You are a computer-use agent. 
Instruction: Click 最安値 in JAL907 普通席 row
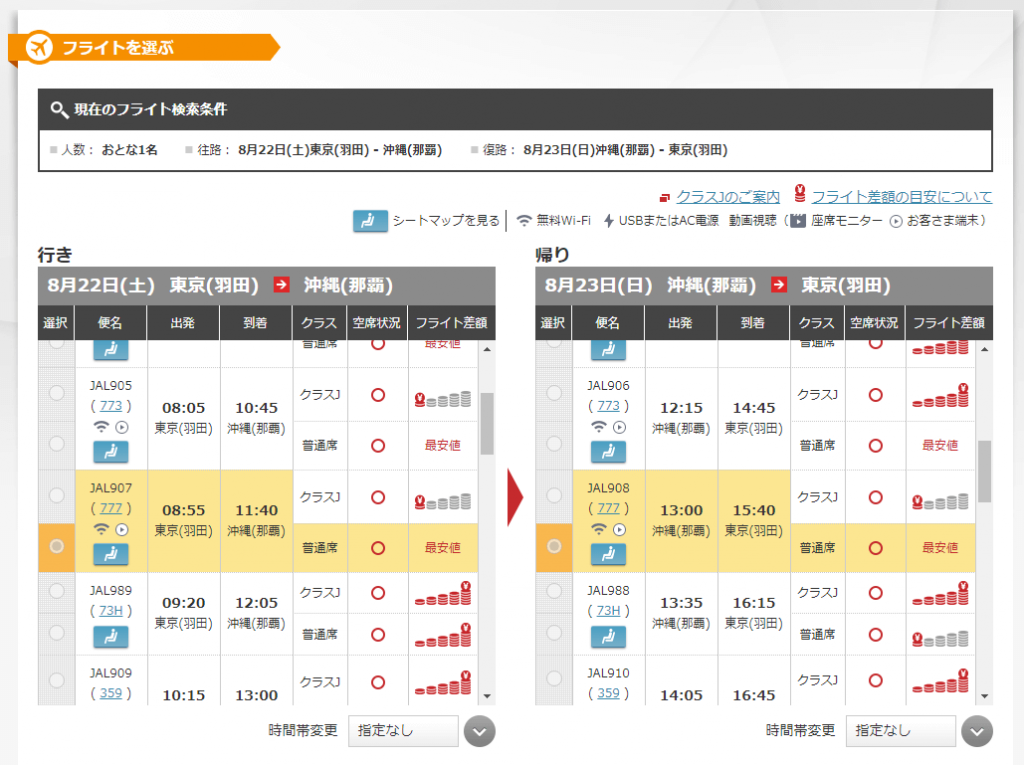click(443, 548)
